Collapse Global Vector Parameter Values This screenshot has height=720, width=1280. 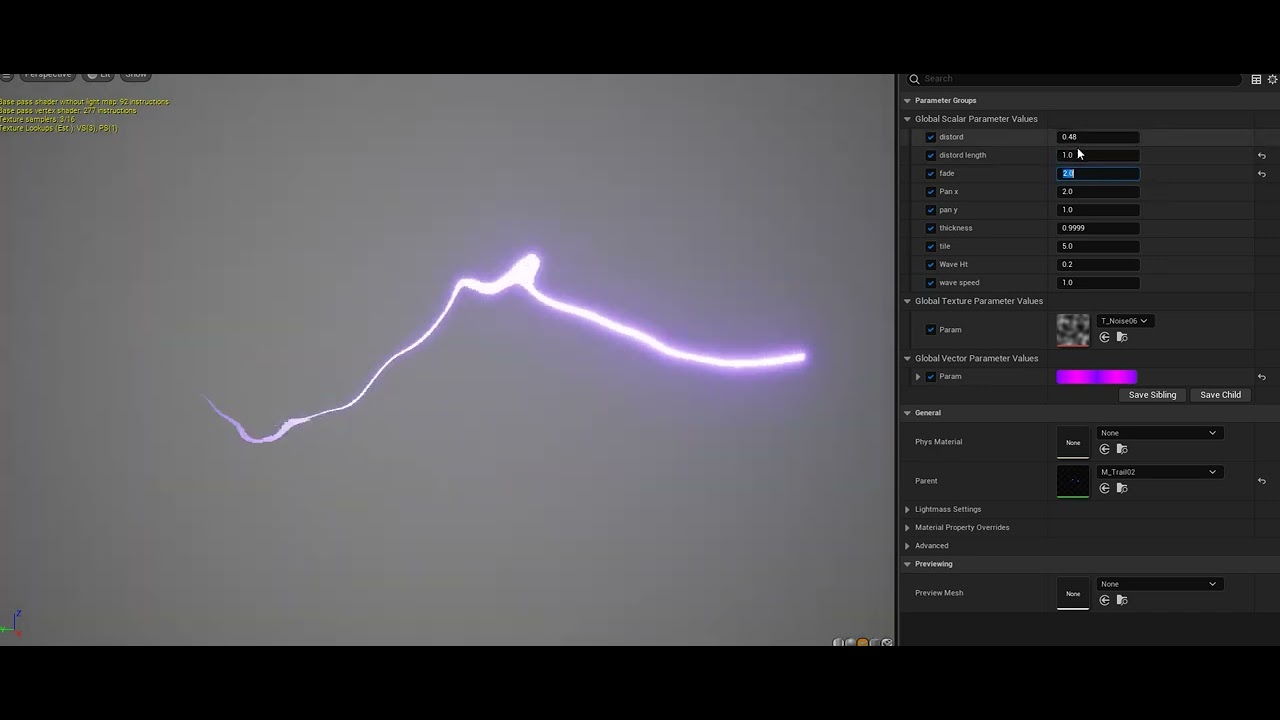click(907, 358)
